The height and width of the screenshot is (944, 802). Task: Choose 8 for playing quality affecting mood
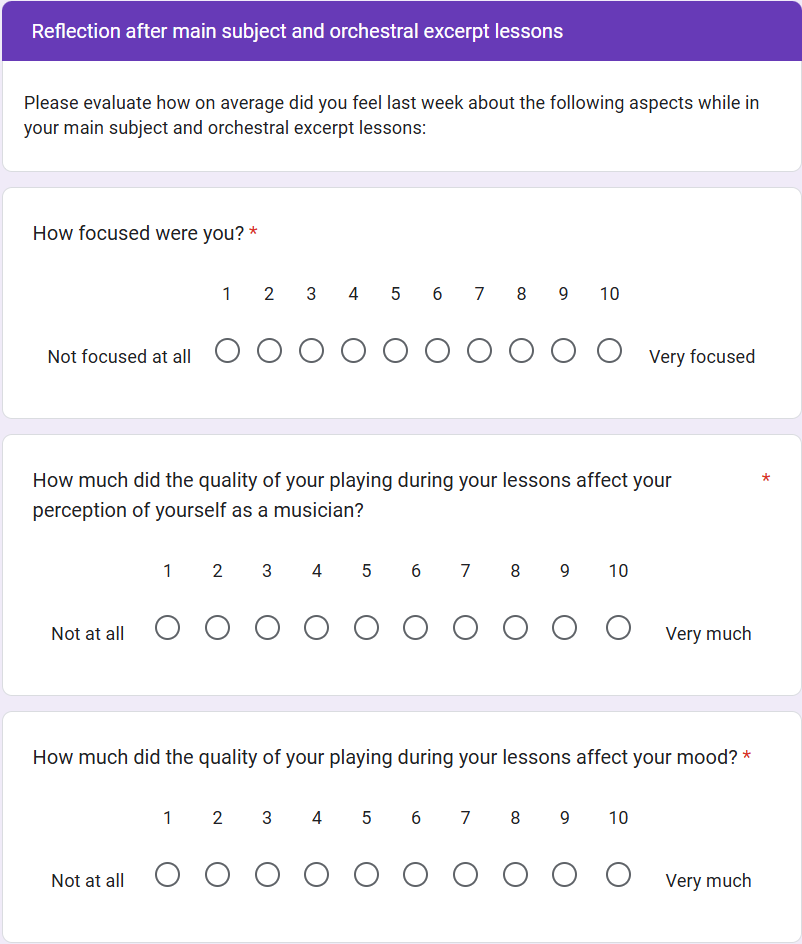(x=515, y=875)
